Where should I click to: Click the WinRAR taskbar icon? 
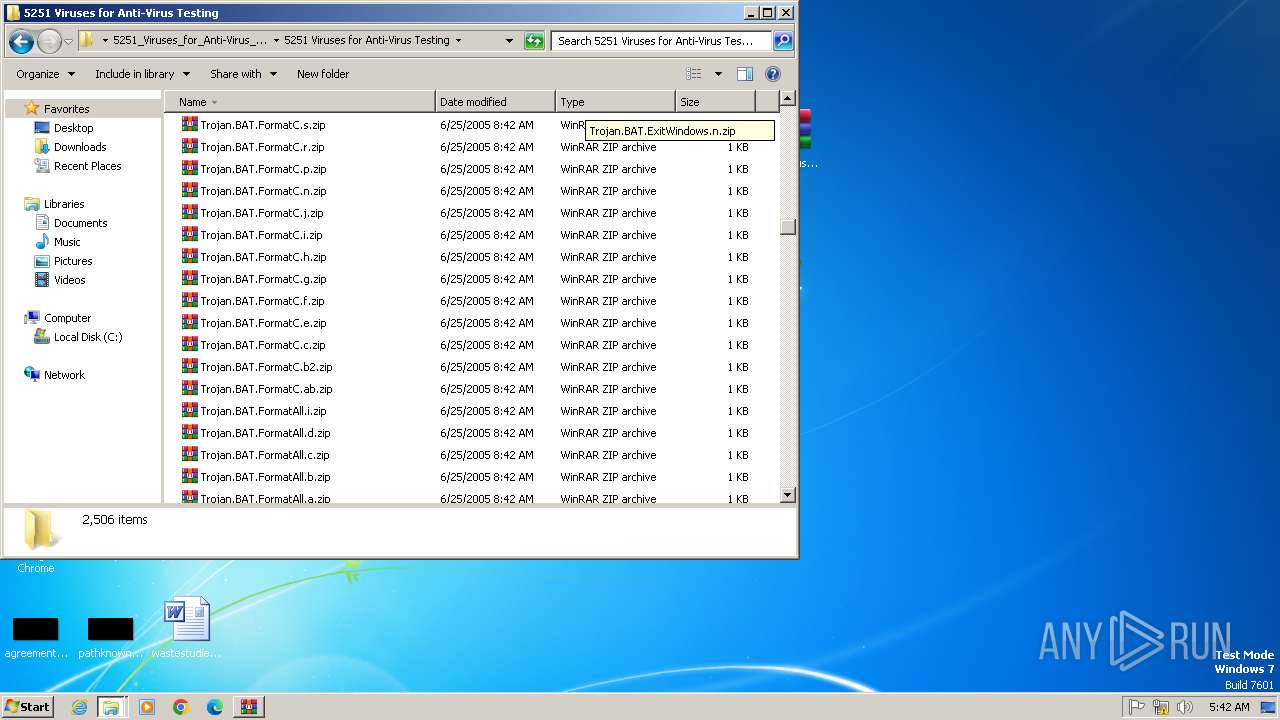[x=249, y=707]
